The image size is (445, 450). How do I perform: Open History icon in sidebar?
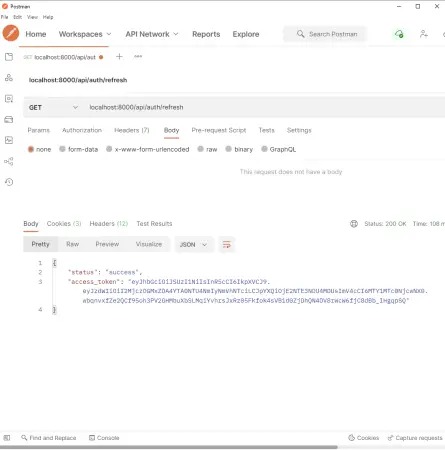point(9,182)
